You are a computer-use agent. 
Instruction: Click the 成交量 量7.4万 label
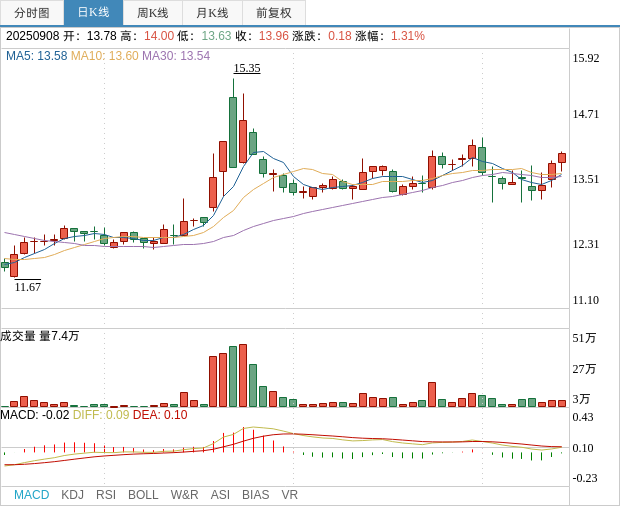[40, 336]
